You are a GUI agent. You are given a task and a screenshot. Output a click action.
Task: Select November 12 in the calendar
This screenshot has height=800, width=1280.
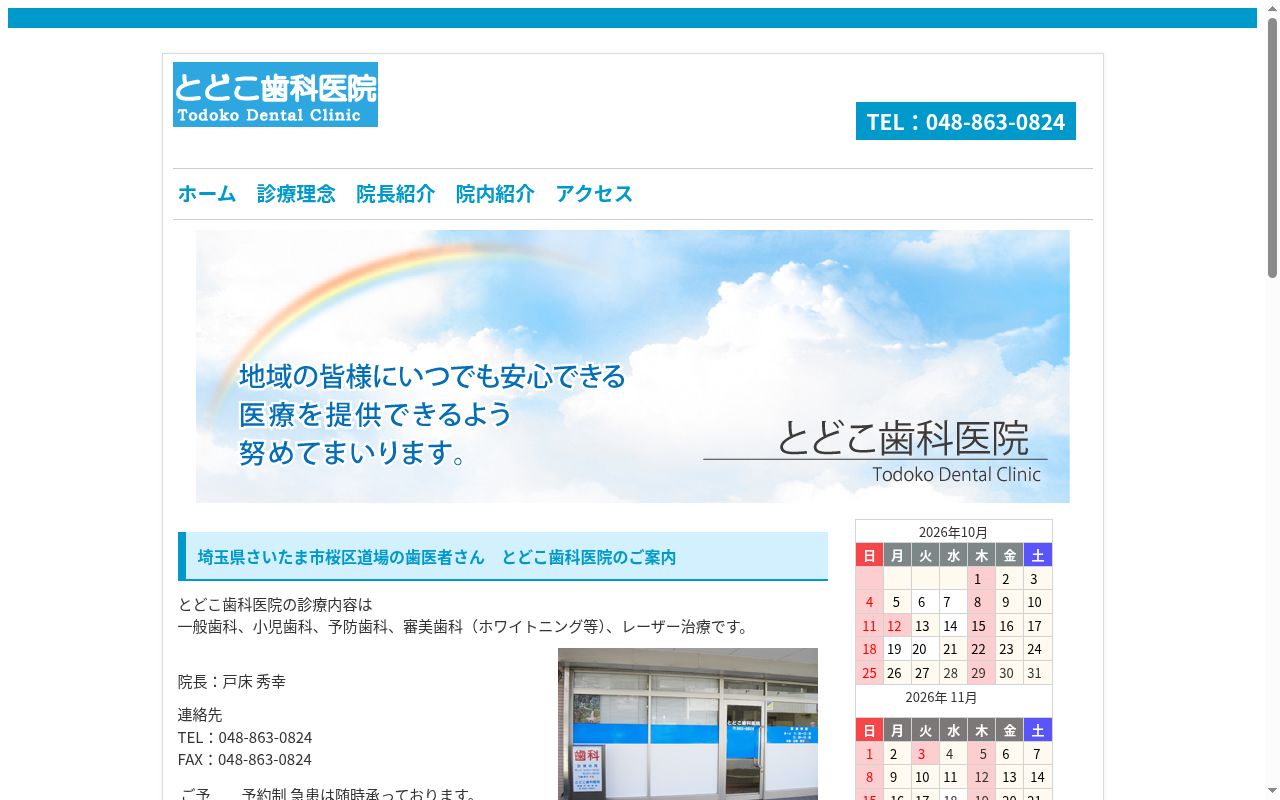[x=981, y=777]
